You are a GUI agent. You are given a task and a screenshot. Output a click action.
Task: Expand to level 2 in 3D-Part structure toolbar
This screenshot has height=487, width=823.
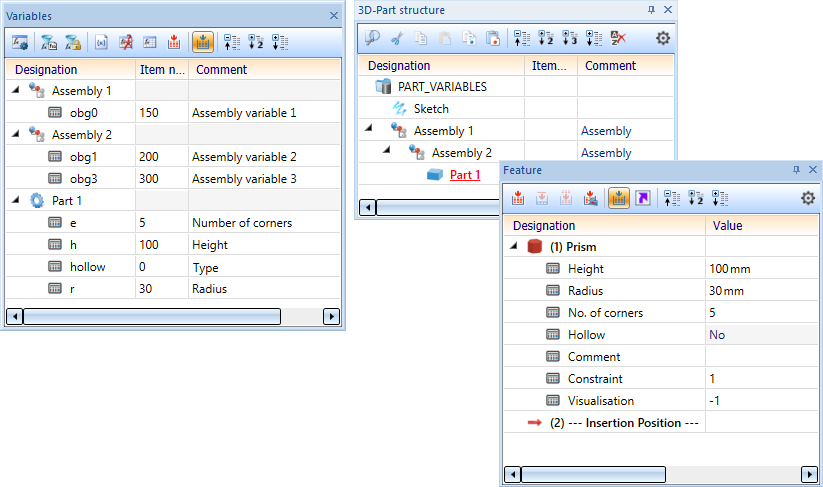point(546,38)
